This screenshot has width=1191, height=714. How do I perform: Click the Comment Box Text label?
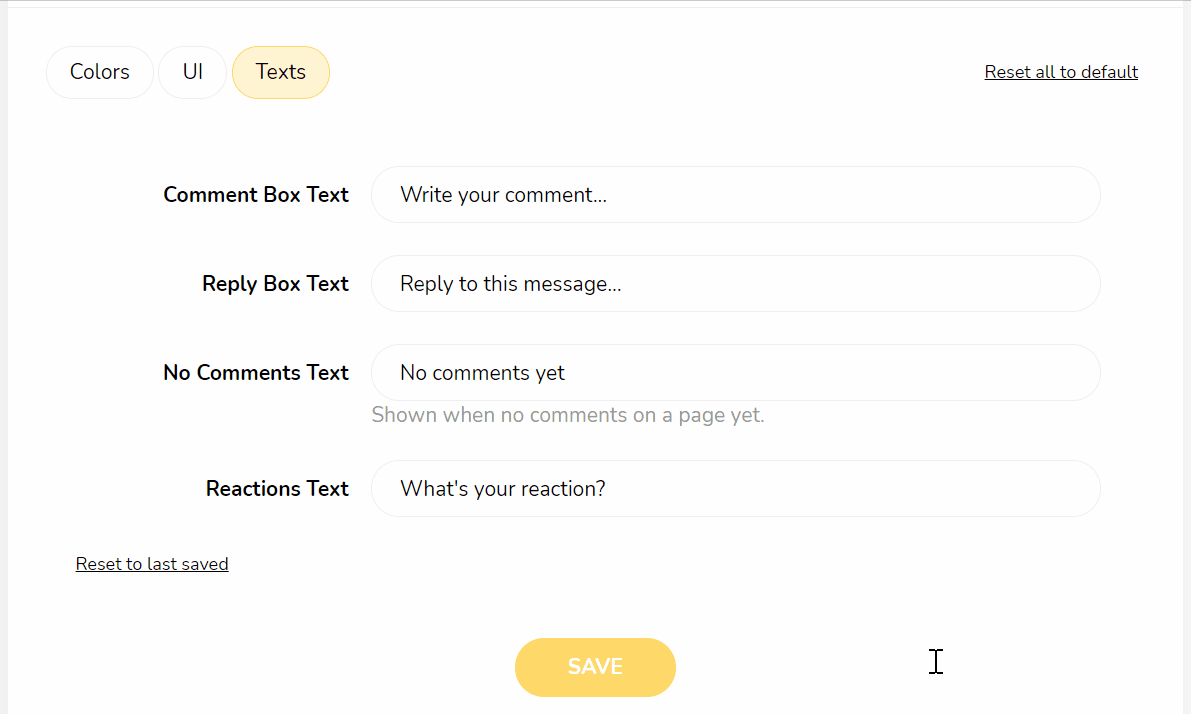[256, 194]
